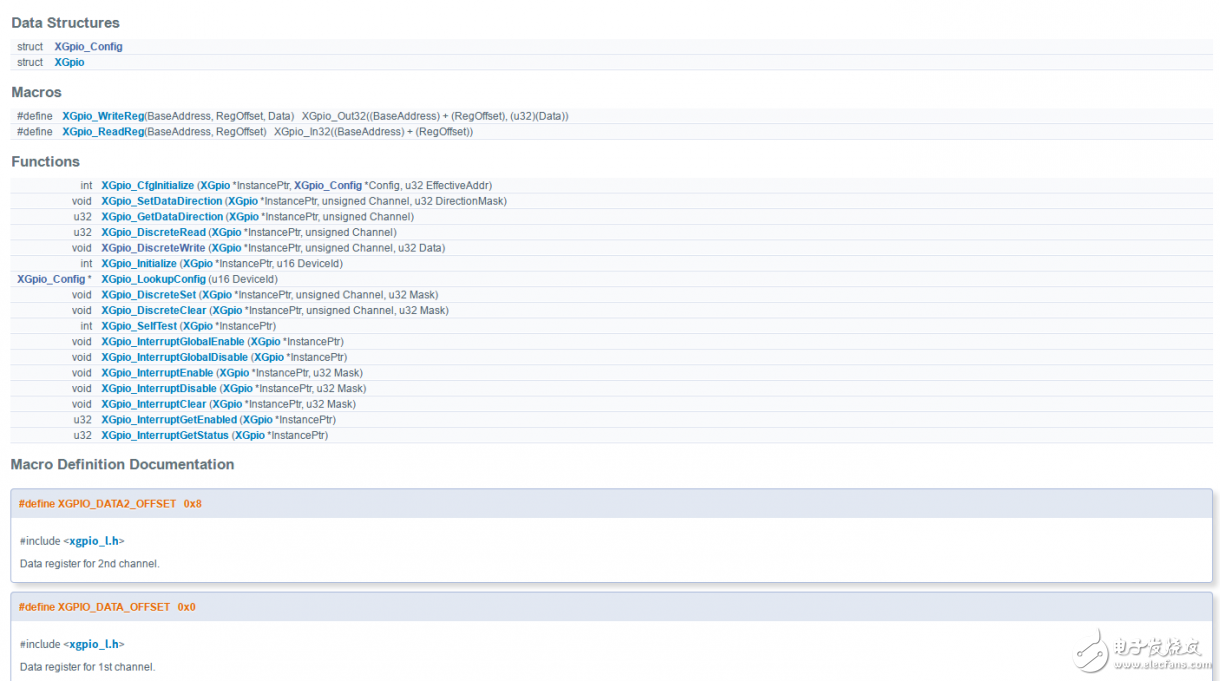
Task: Open XGpio_InterruptGetStatus function link
Action: 165,435
